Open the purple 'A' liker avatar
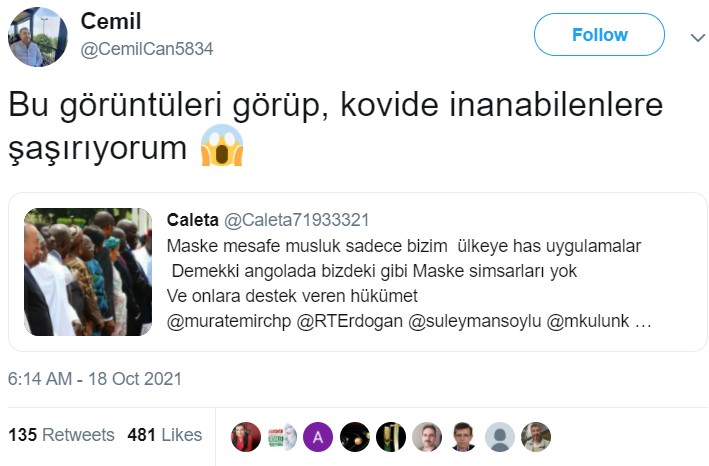Image resolution: width=709 pixels, height=466 pixels. [318, 437]
